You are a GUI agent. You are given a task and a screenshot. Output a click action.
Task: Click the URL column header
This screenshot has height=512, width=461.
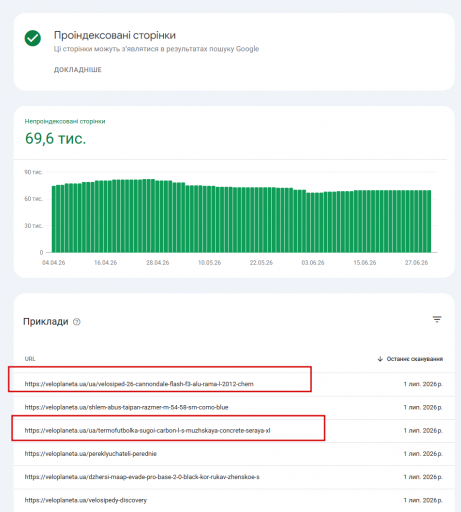click(x=30, y=359)
